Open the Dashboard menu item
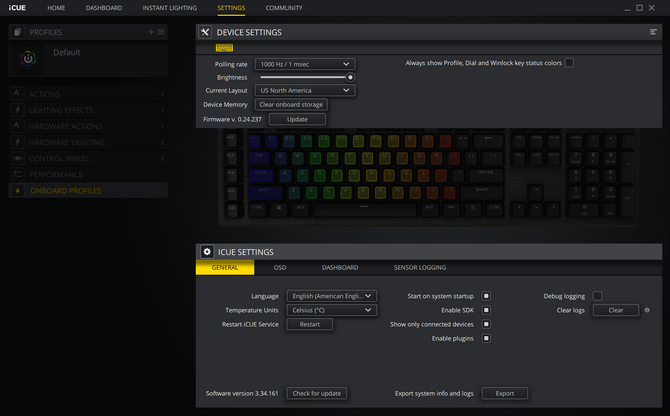This screenshot has height=416, width=670. click(104, 8)
